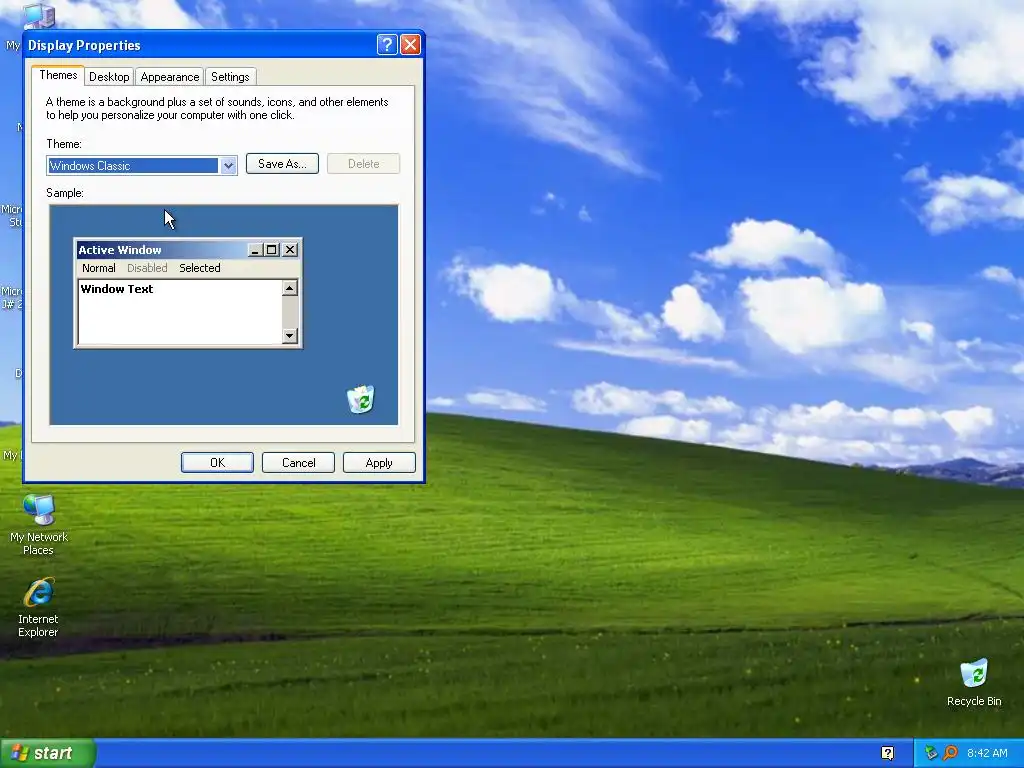Click the Recycle Bin desktop icon
The height and width of the screenshot is (768, 1024).
click(x=974, y=682)
